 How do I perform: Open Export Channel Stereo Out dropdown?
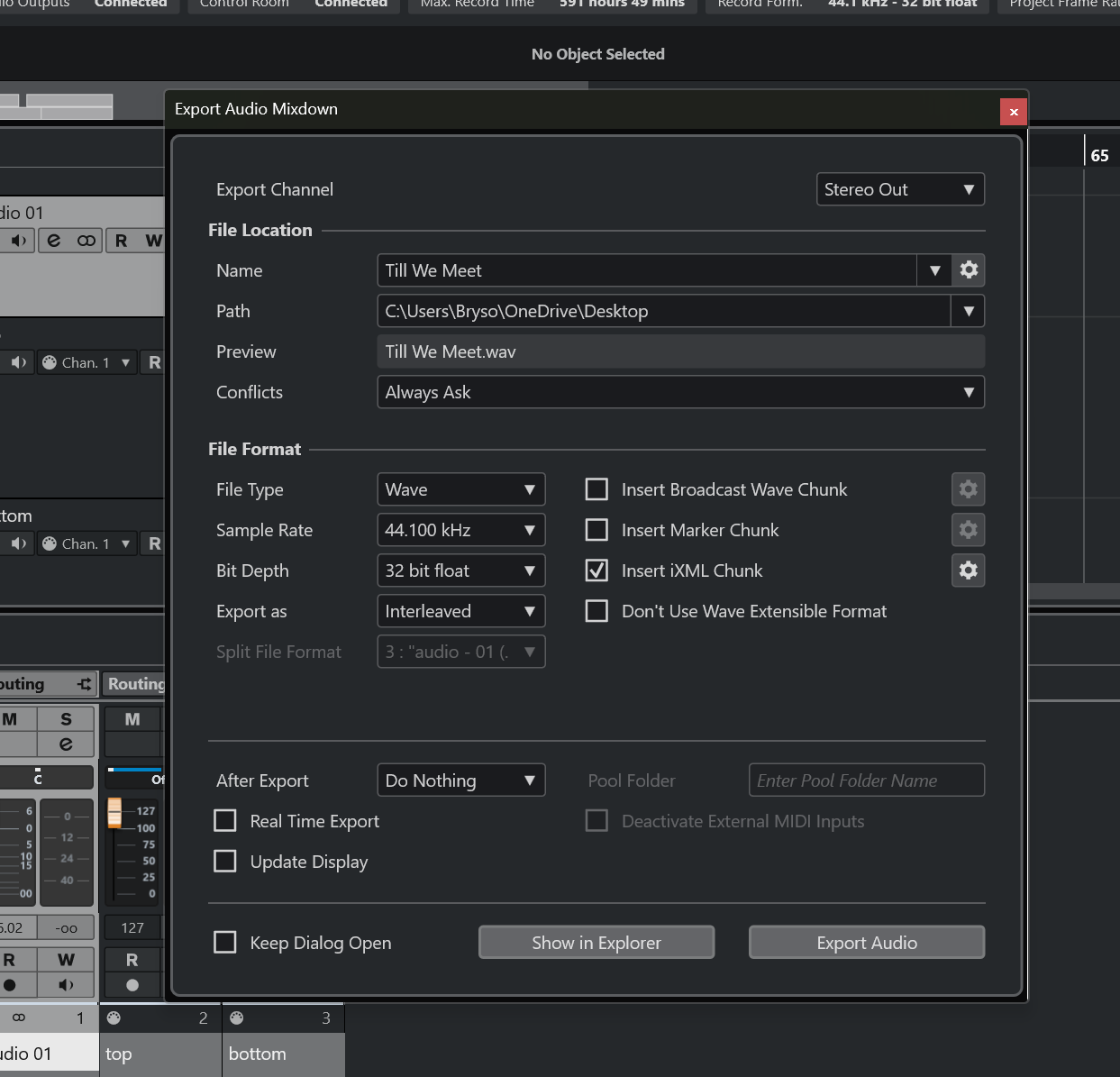point(899,189)
